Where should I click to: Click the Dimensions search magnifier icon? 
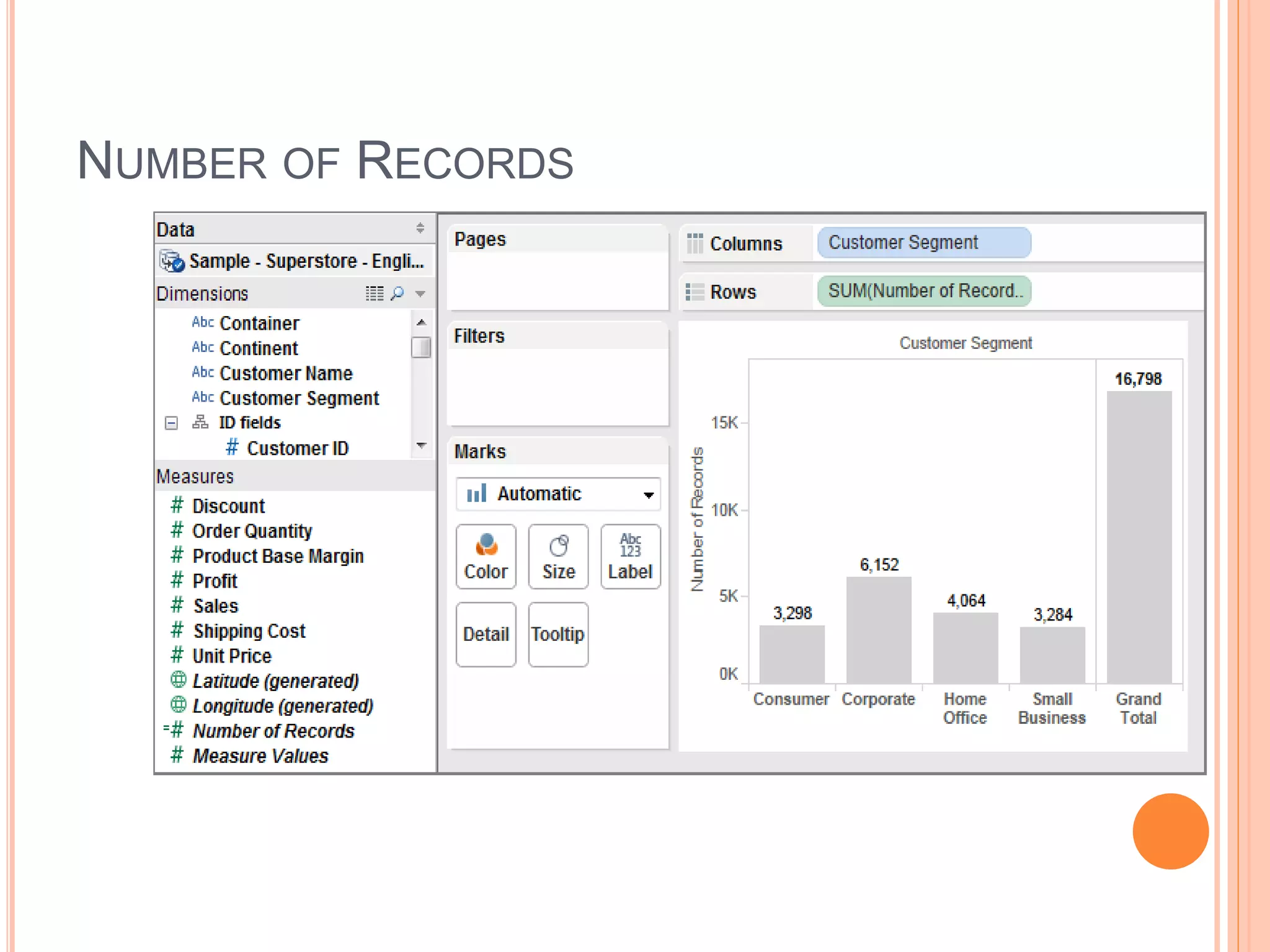pos(397,293)
